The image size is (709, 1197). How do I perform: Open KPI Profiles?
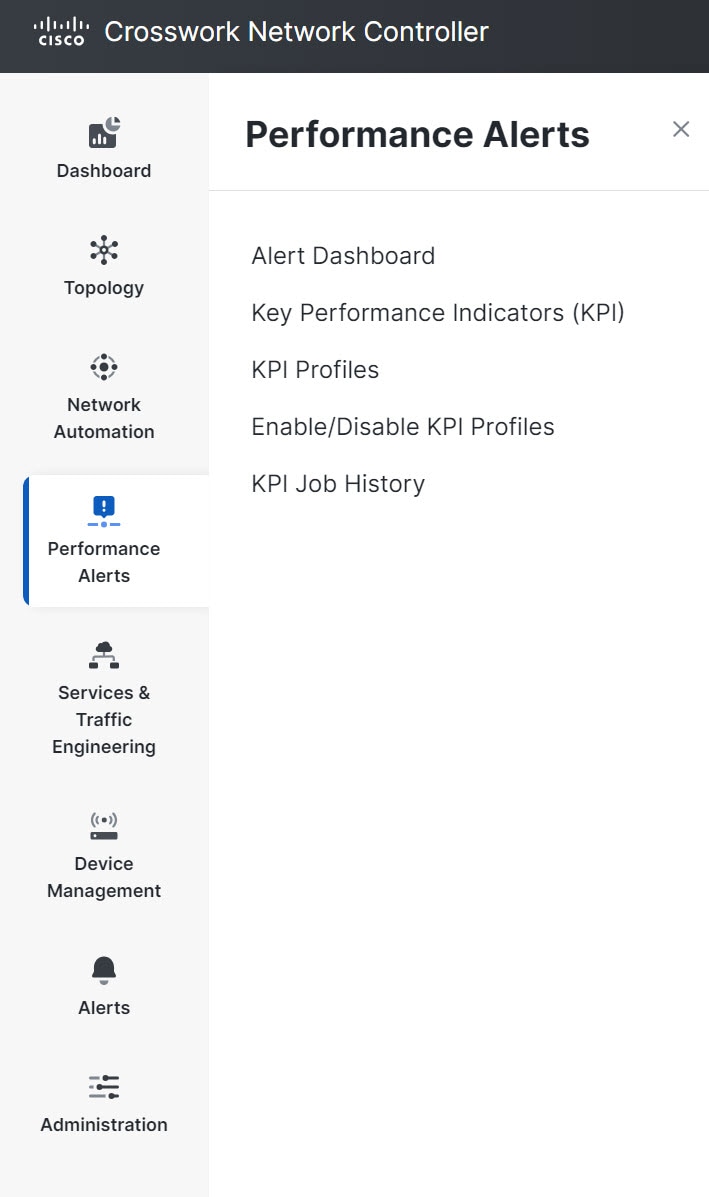[315, 369]
